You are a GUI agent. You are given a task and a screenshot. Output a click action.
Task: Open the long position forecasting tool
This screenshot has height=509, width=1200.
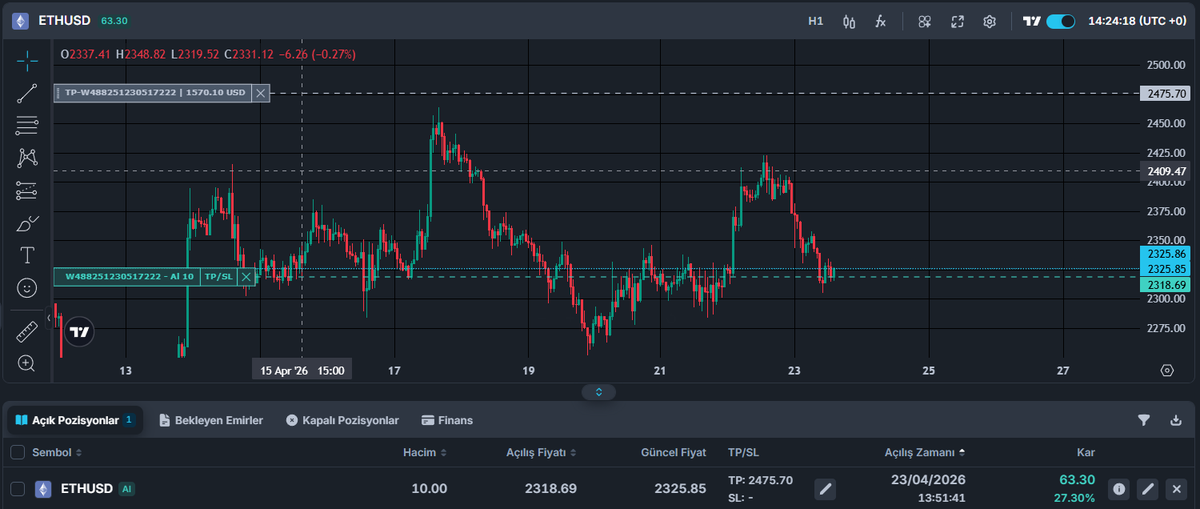click(27, 190)
